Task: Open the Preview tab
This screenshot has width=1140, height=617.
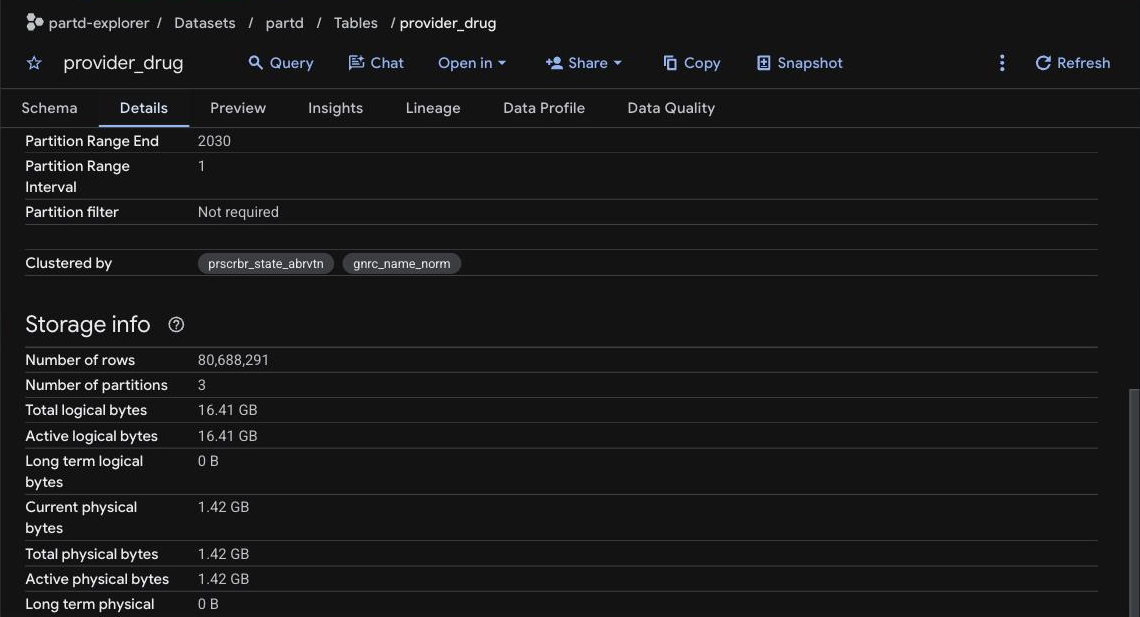Action: (238, 108)
